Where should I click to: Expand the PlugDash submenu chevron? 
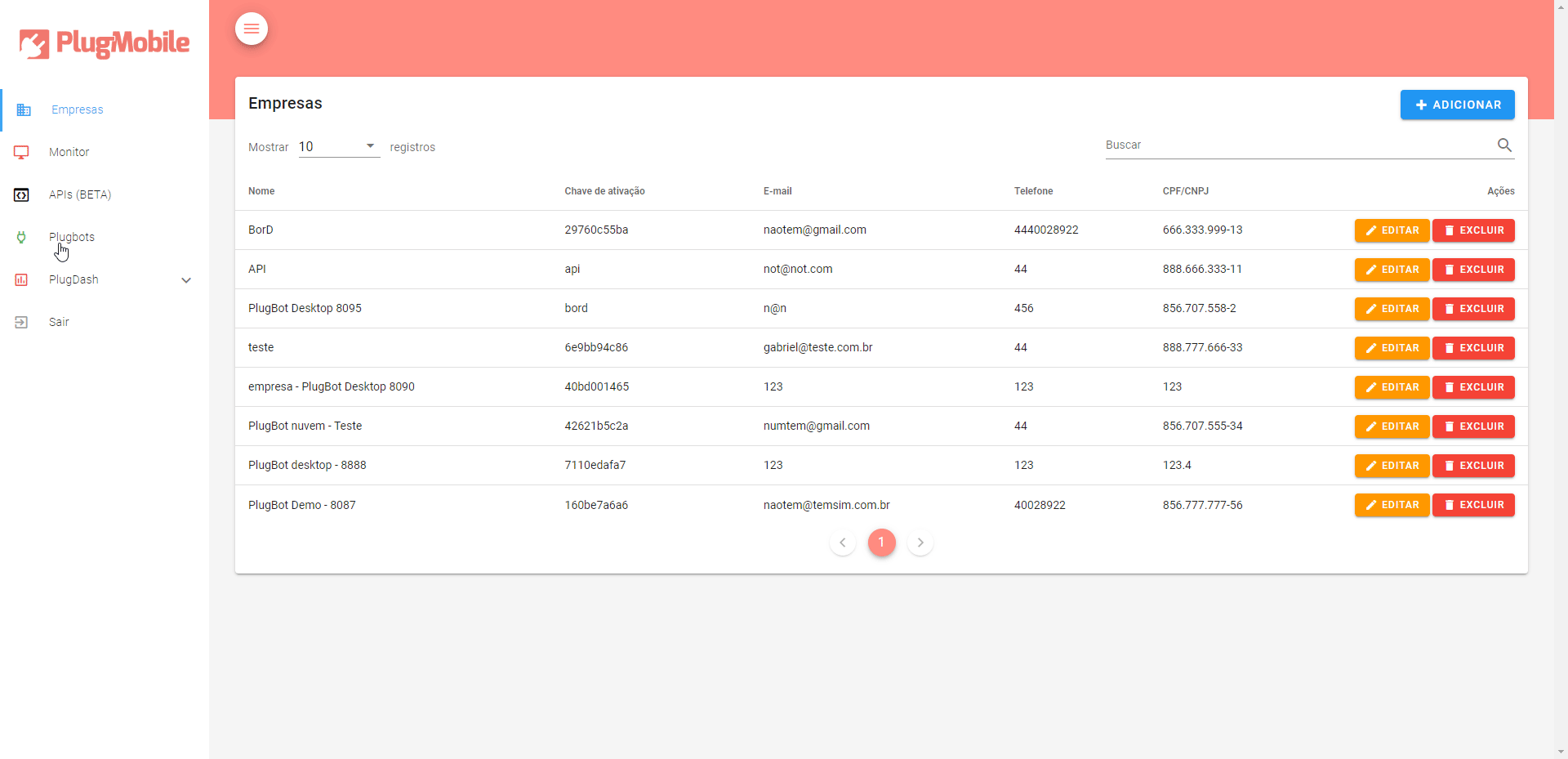click(186, 280)
